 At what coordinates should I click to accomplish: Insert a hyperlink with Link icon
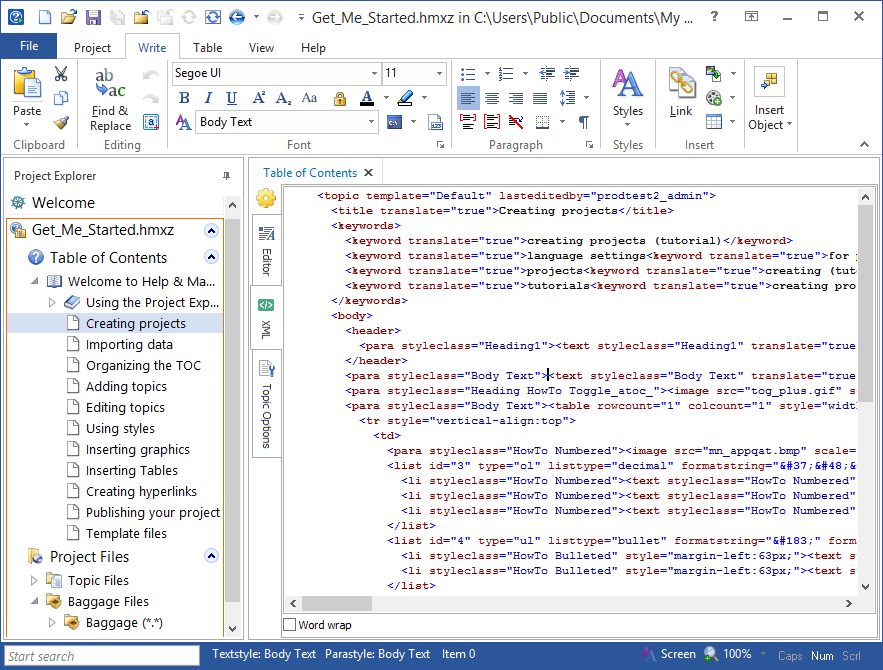(x=681, y=94)
